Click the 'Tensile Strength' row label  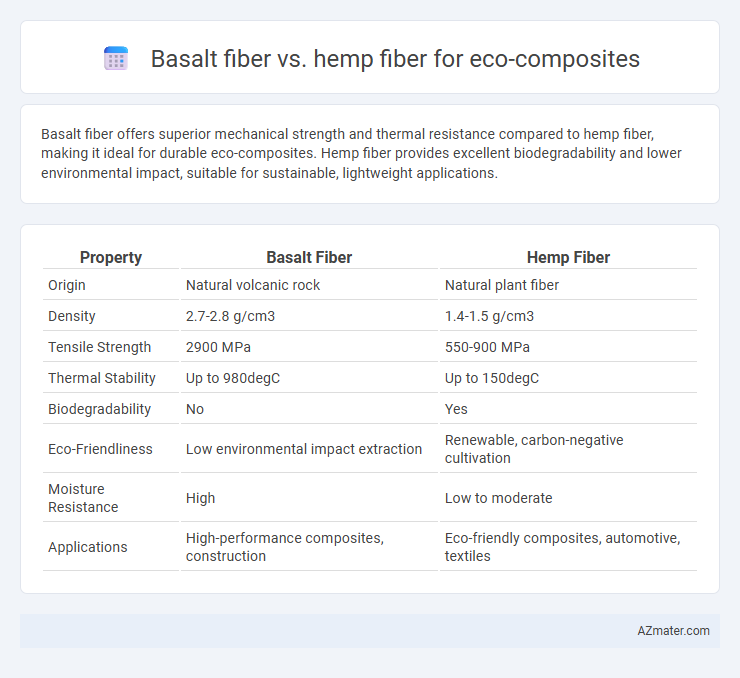pos(100,347)
